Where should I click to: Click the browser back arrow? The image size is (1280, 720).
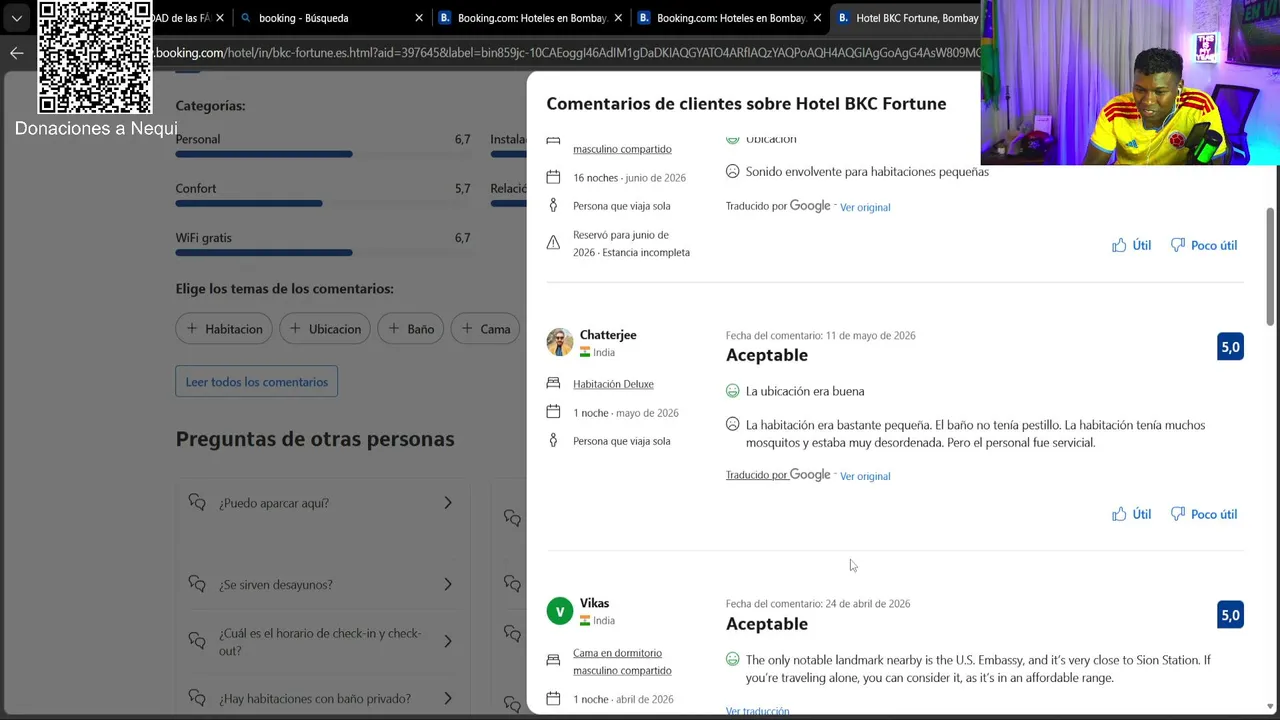coord(17,53)
